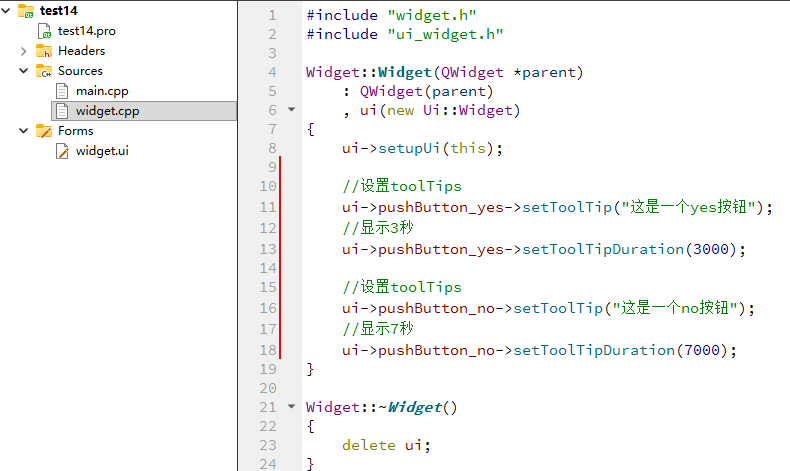
Task: Click the Forms folder icon
Action: pos(44,131)
